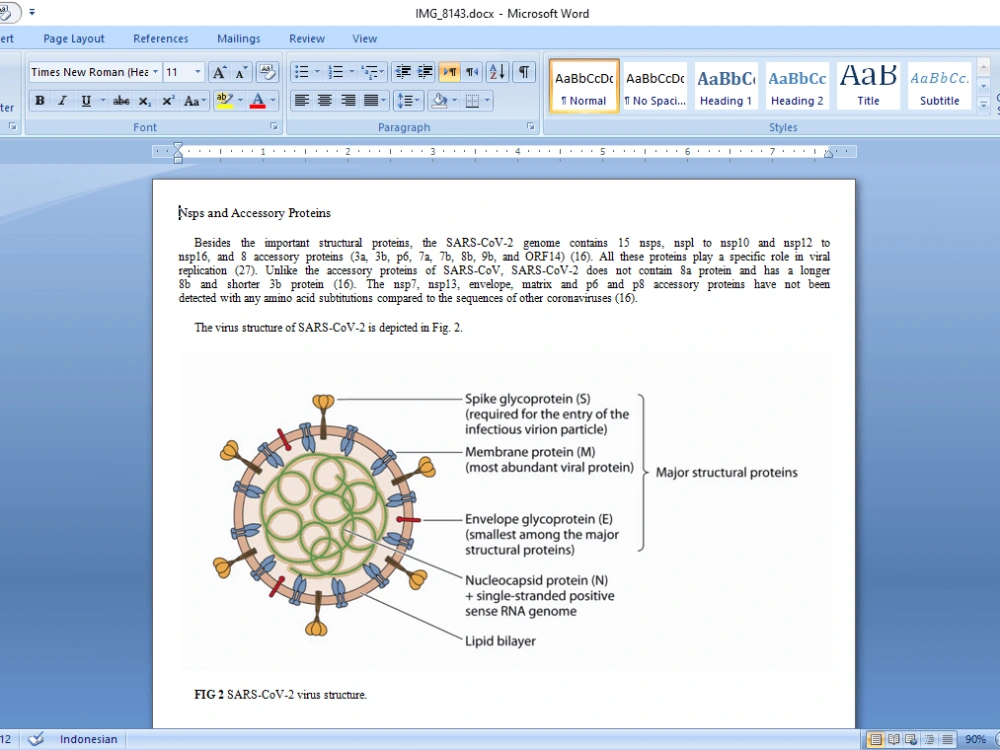The width and height of the screenshot is (1000, 750).
Task: Switch to Outline view
Action: click(929, 740)
